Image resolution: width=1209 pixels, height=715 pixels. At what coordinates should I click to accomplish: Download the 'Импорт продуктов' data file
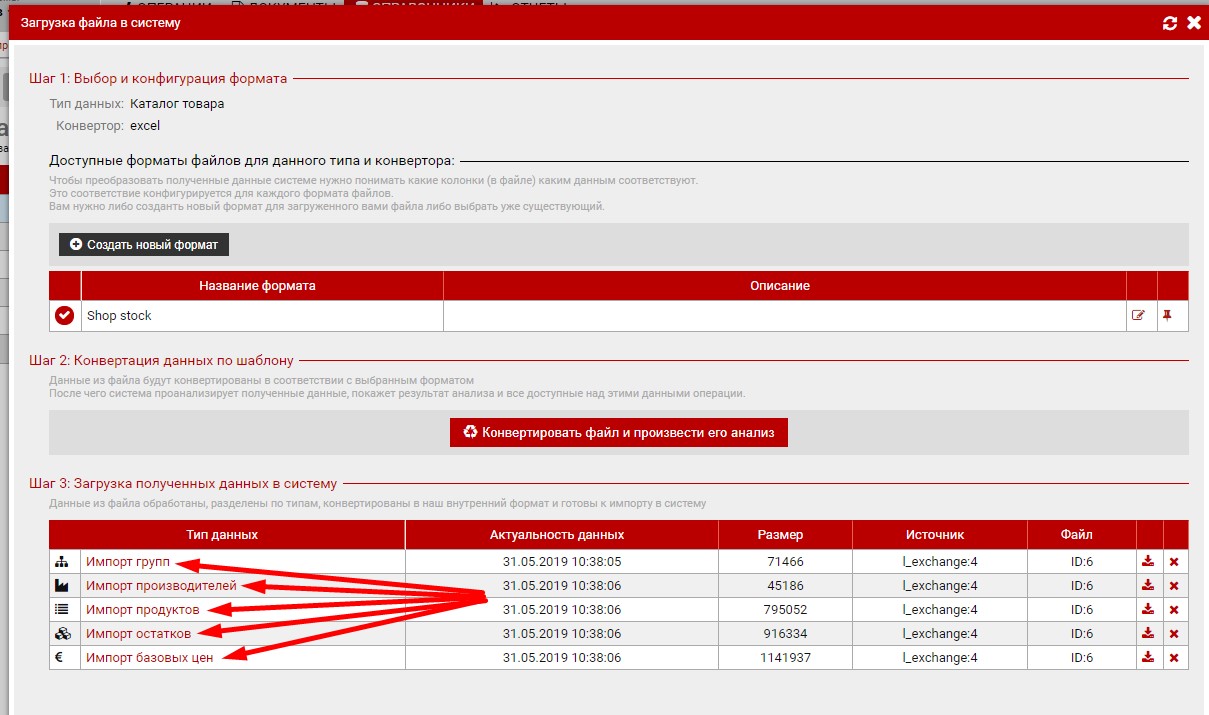tap(1148, 610)
